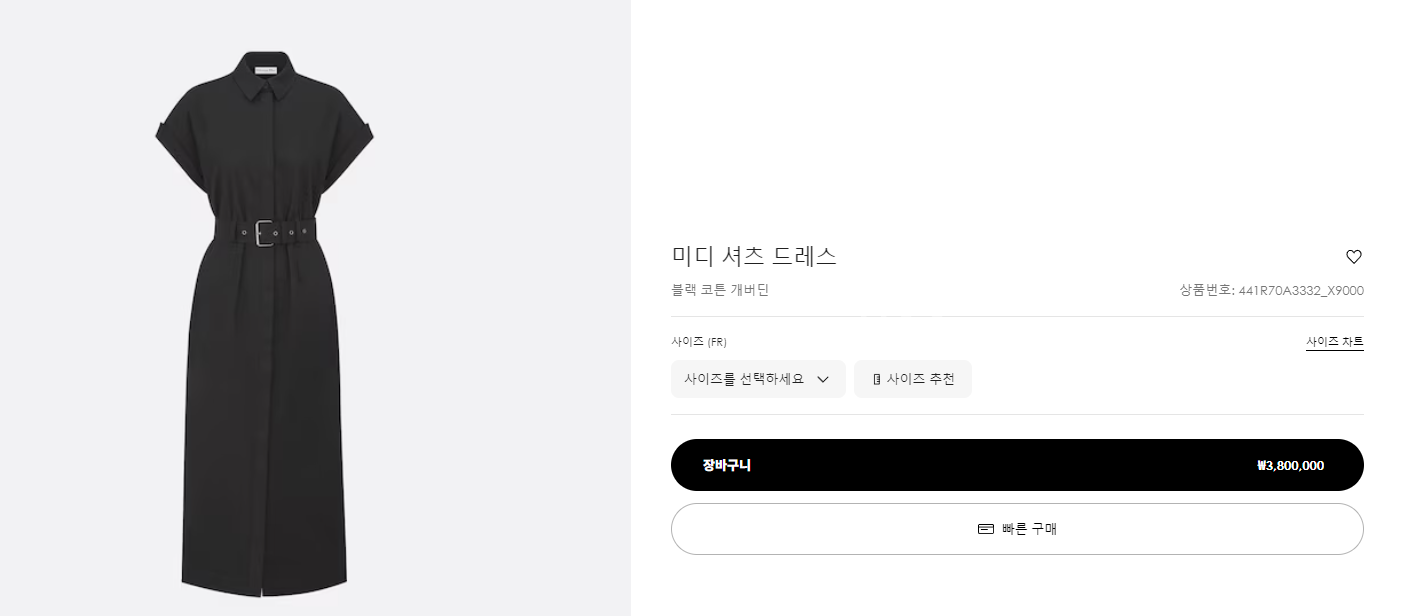Click the middle of the dress skirt in the photo
1401x616 pixels.
264,410
